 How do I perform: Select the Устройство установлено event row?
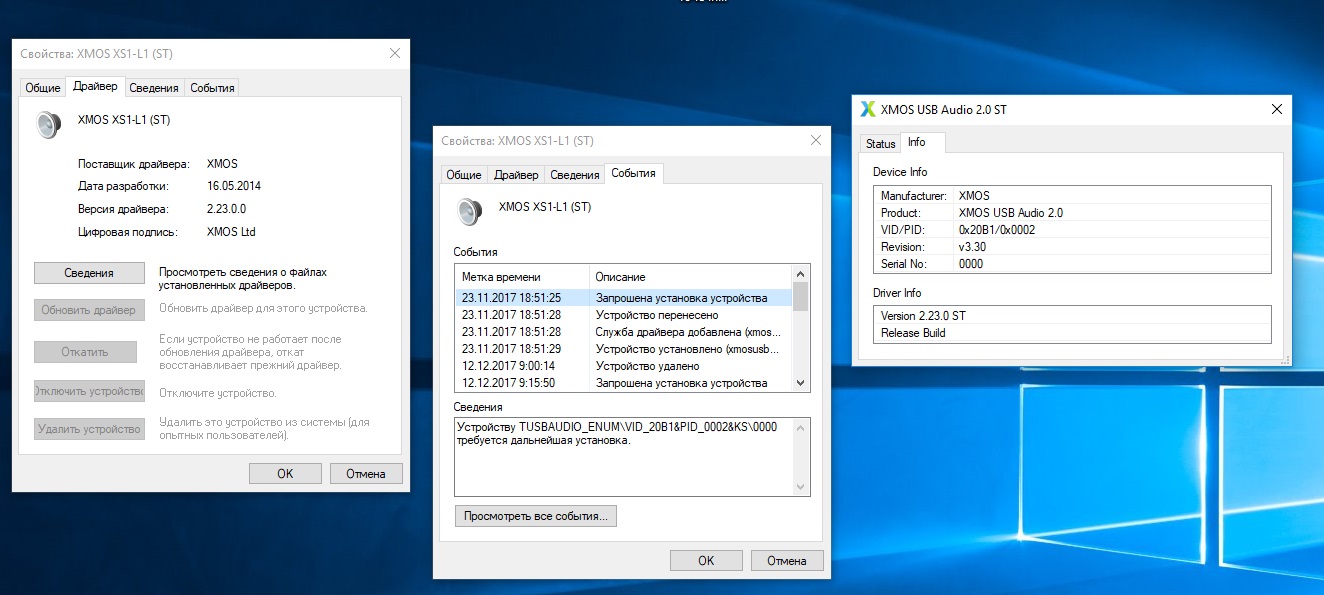coord(624,349)
